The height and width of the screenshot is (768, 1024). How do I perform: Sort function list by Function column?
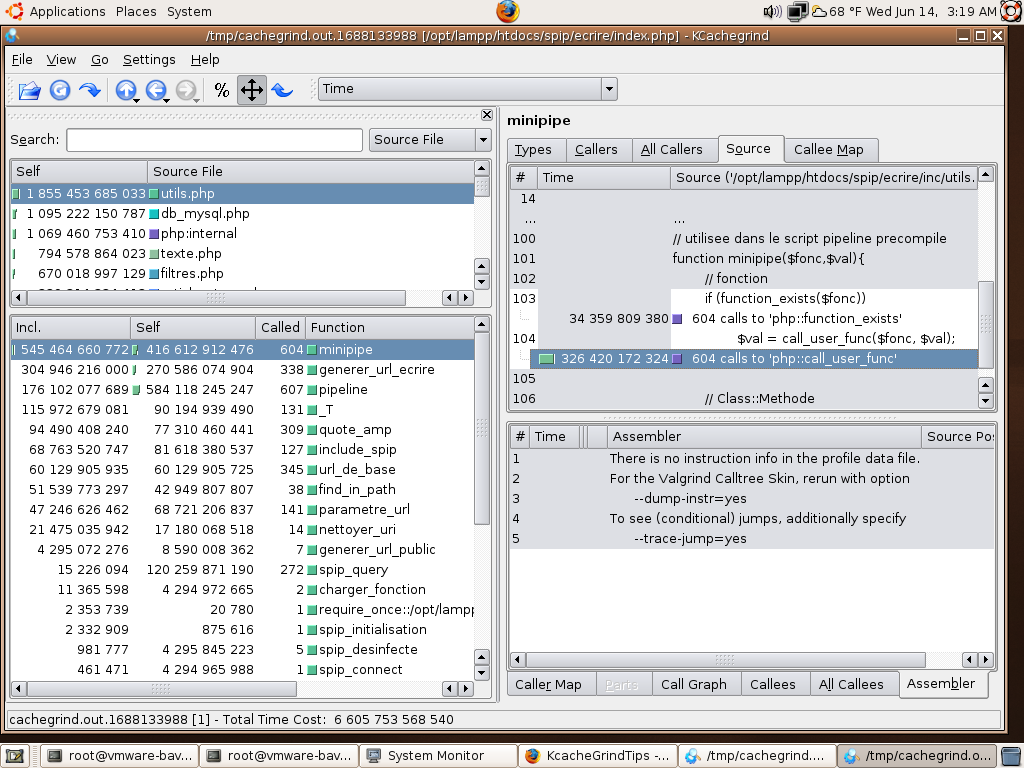[x=389, y=328]
